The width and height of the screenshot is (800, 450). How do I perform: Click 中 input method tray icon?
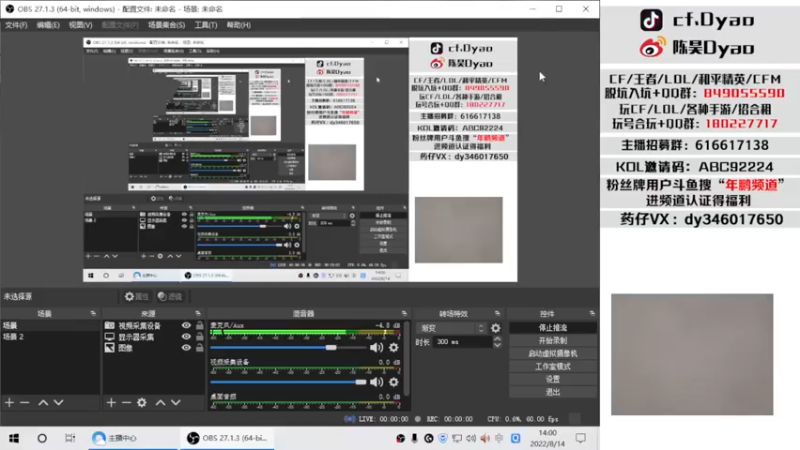(499, 438)
